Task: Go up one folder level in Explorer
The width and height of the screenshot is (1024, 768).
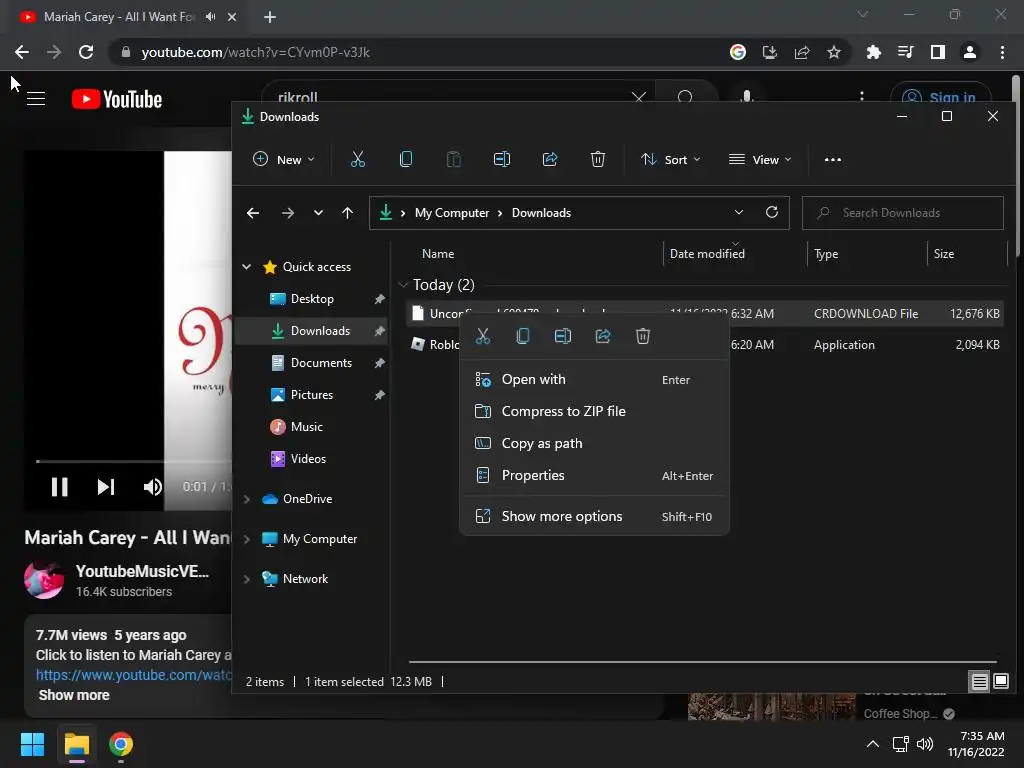Action: 347,213
